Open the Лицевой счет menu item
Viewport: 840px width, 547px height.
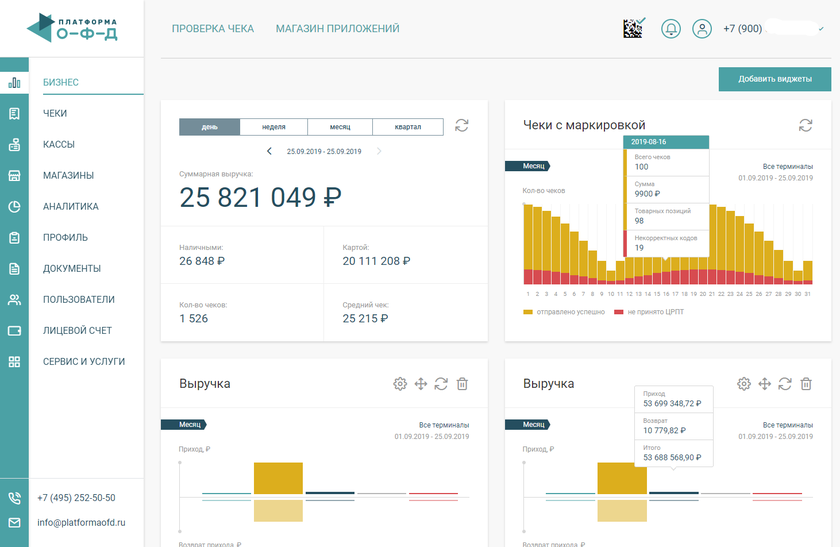pos(76,330)
